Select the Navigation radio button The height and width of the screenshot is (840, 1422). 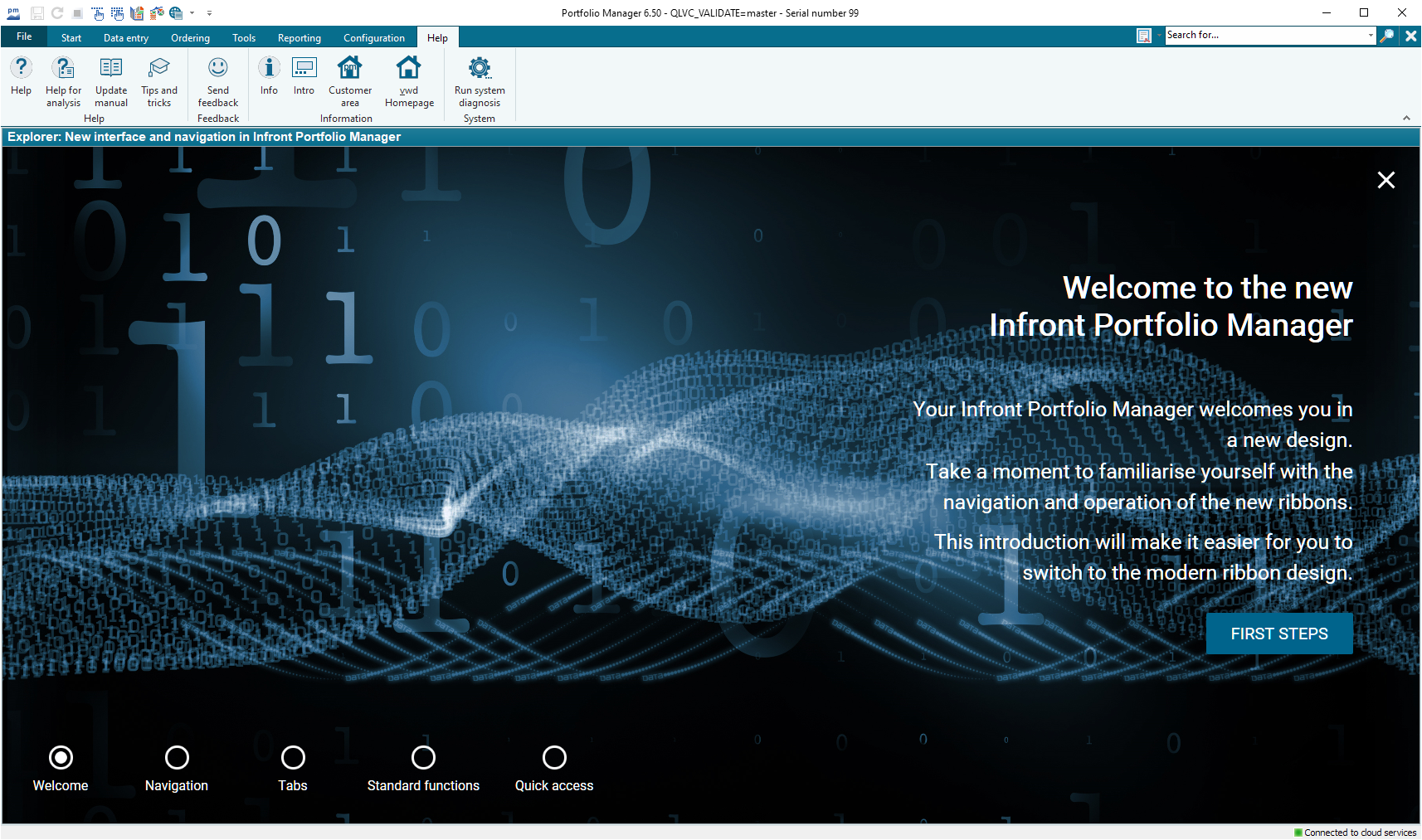pyautogui.click(x=177, y=757)
